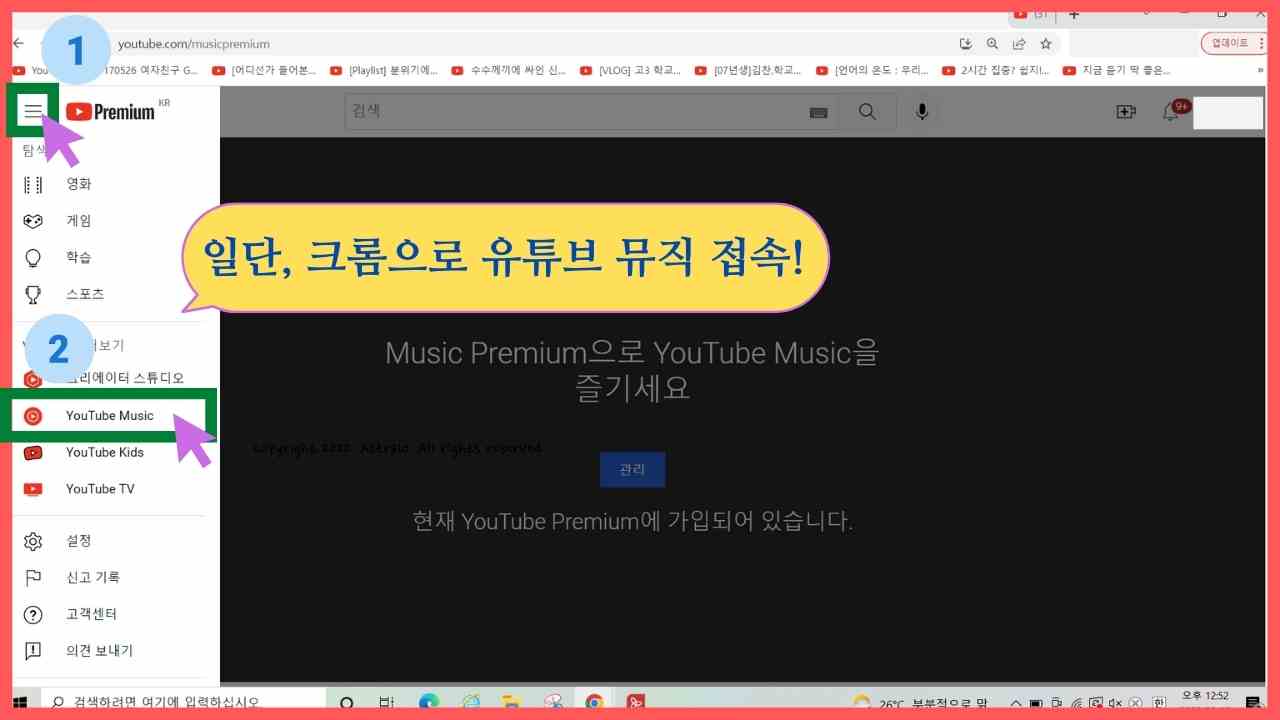Open bookmark '수수께끼에 싸인 신...'

[x=509, y=70]
